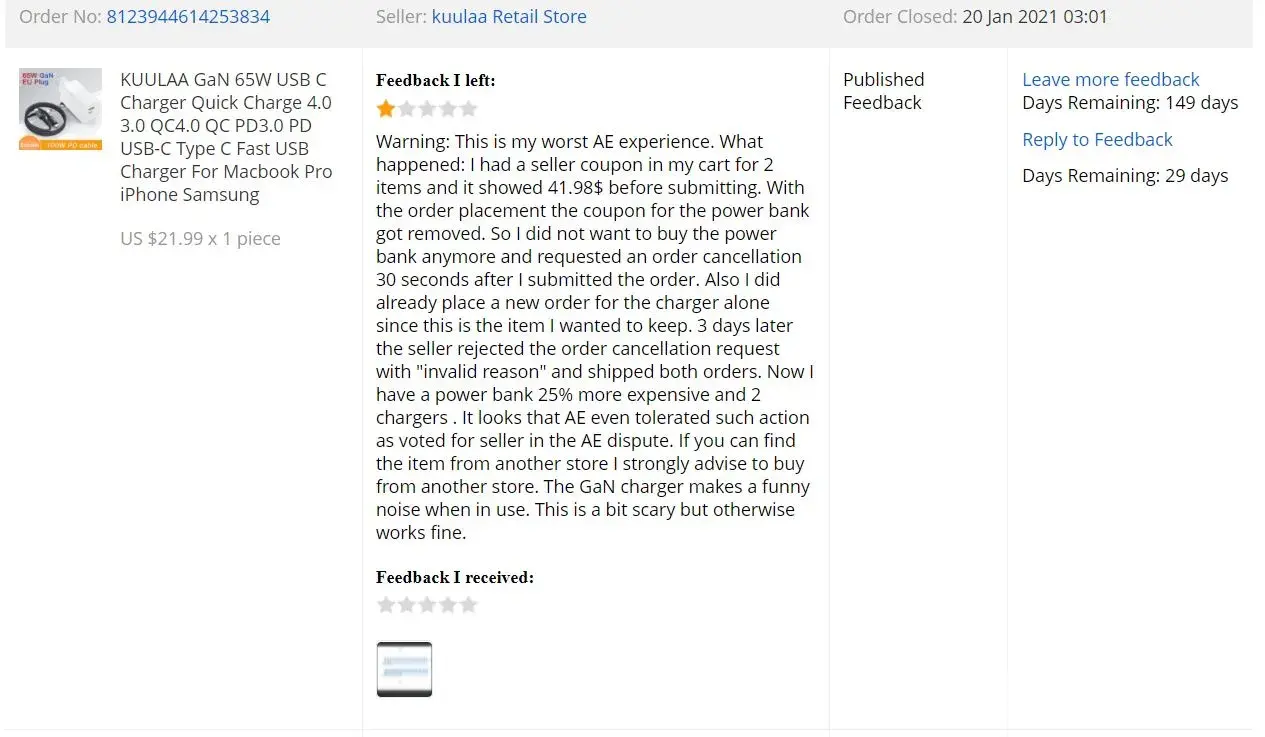The height and width of the screenshot is (737, 1265).
Task: Visit the kuulaa Retail Store seller page
Action: pyautogui.click(x=509, y=17)
